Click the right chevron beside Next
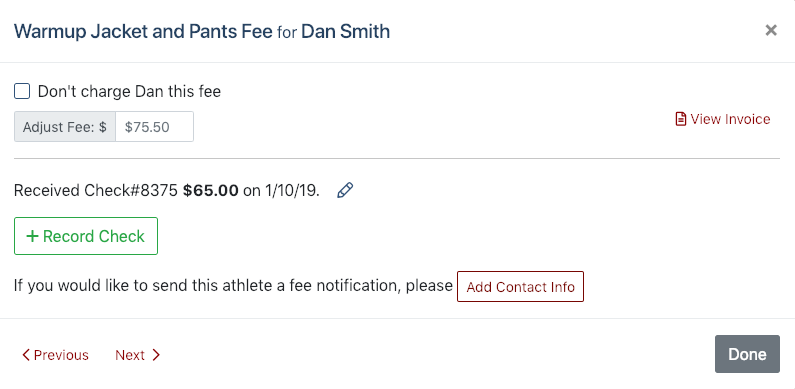This screenshot has height=389, width=795. (x=156, y=355)
